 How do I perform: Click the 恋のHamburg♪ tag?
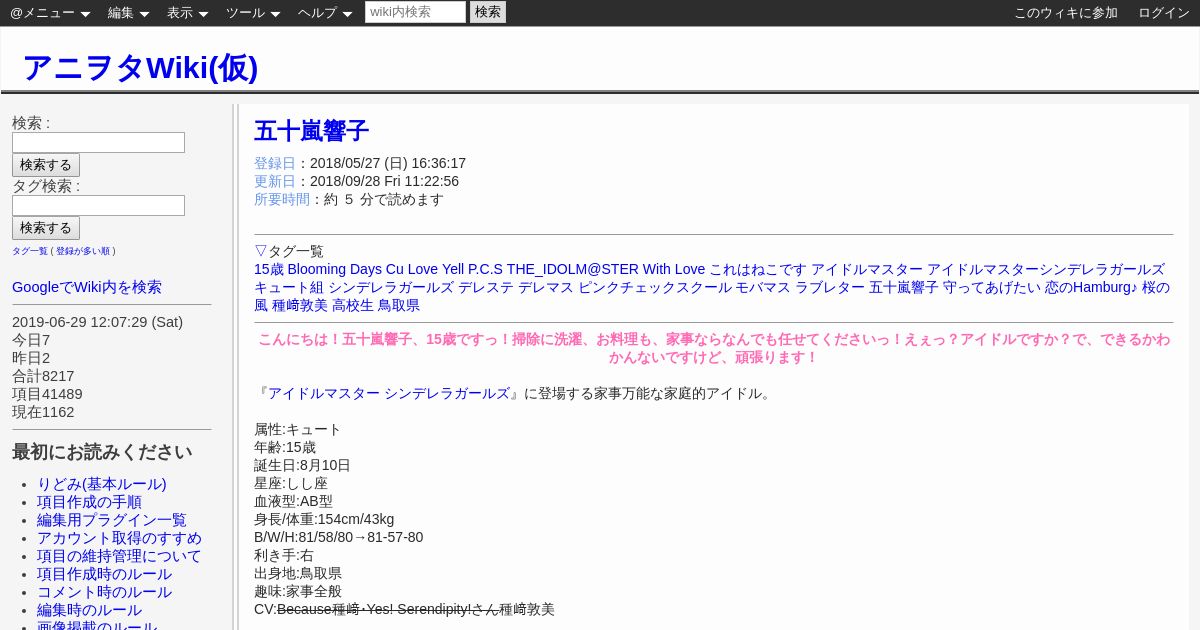1091,287
